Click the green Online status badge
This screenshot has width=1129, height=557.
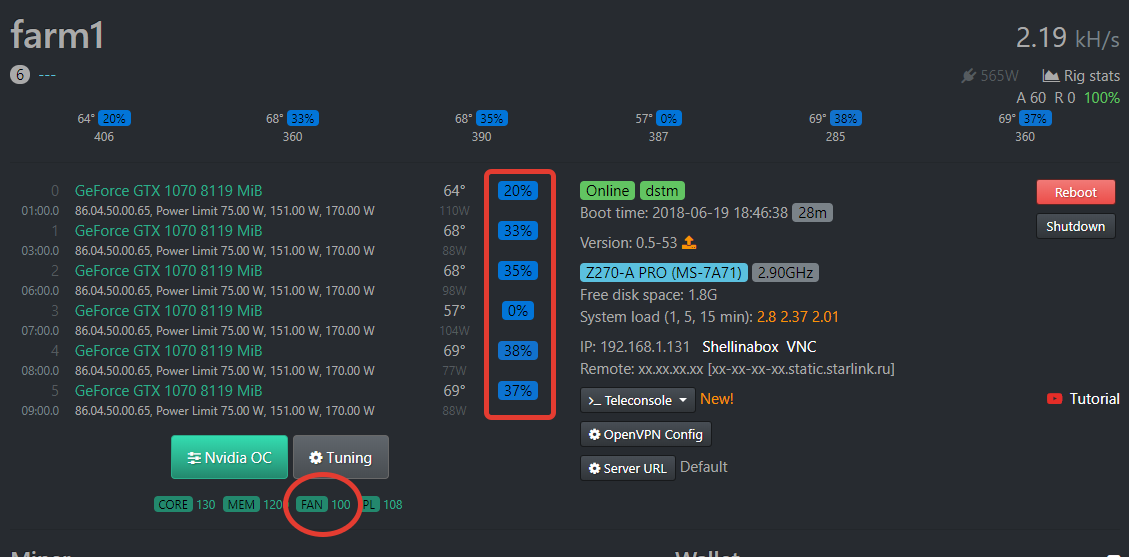(x=608, y=191)
